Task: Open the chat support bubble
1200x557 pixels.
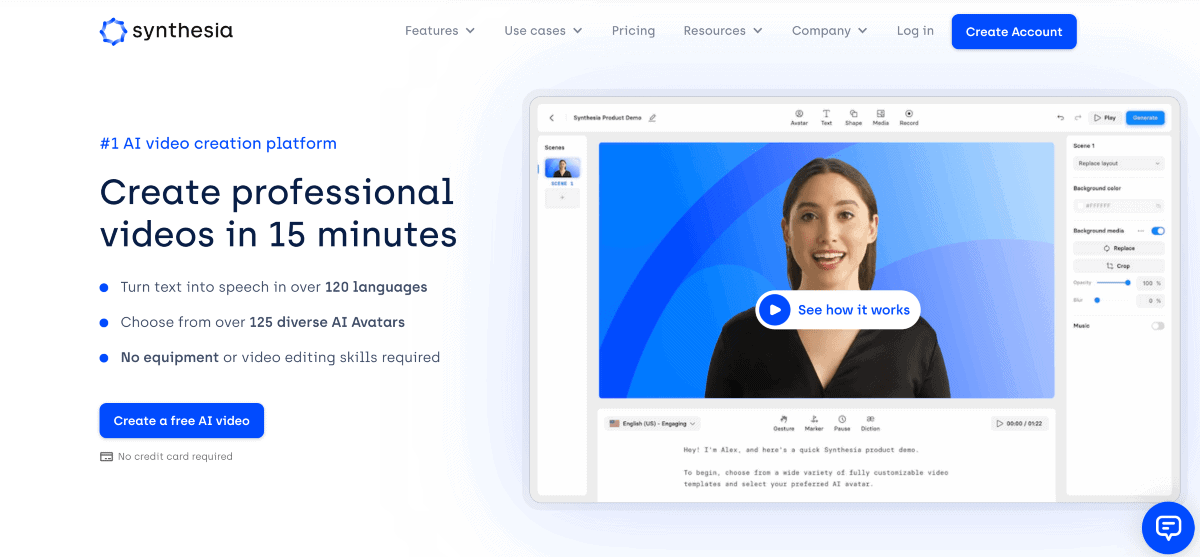Action: (1168, 527)
